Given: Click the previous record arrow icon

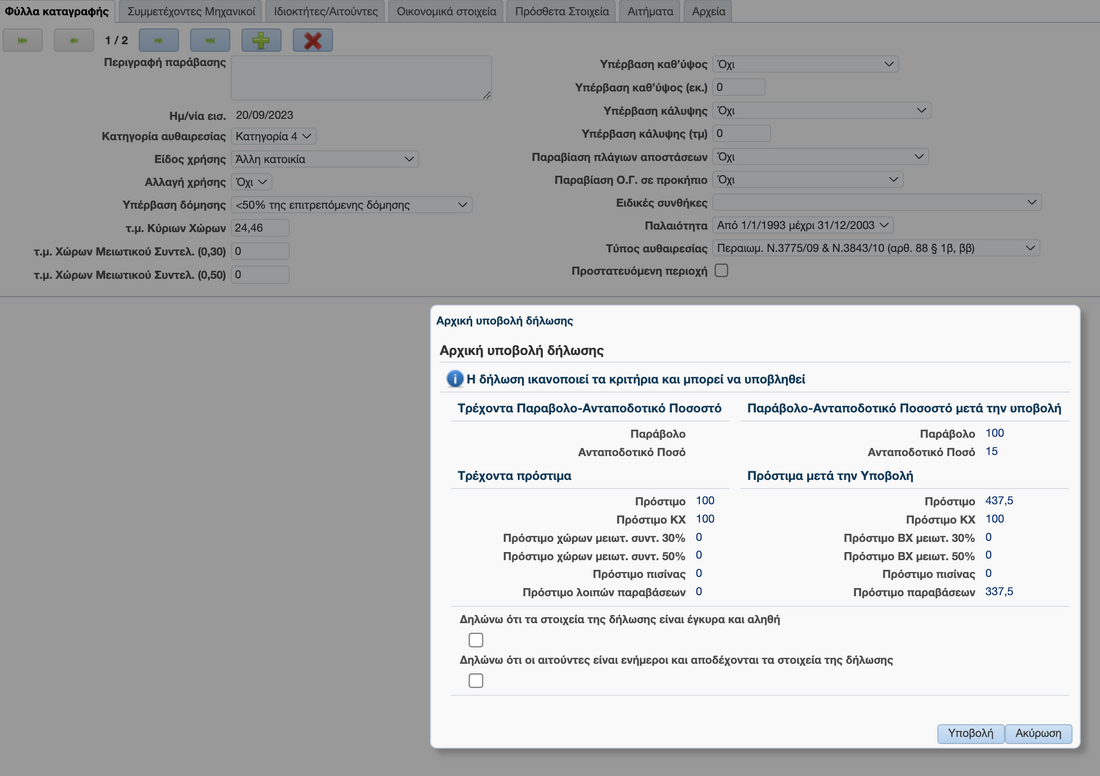Looking at the screenshot, I should coord(74,40).
